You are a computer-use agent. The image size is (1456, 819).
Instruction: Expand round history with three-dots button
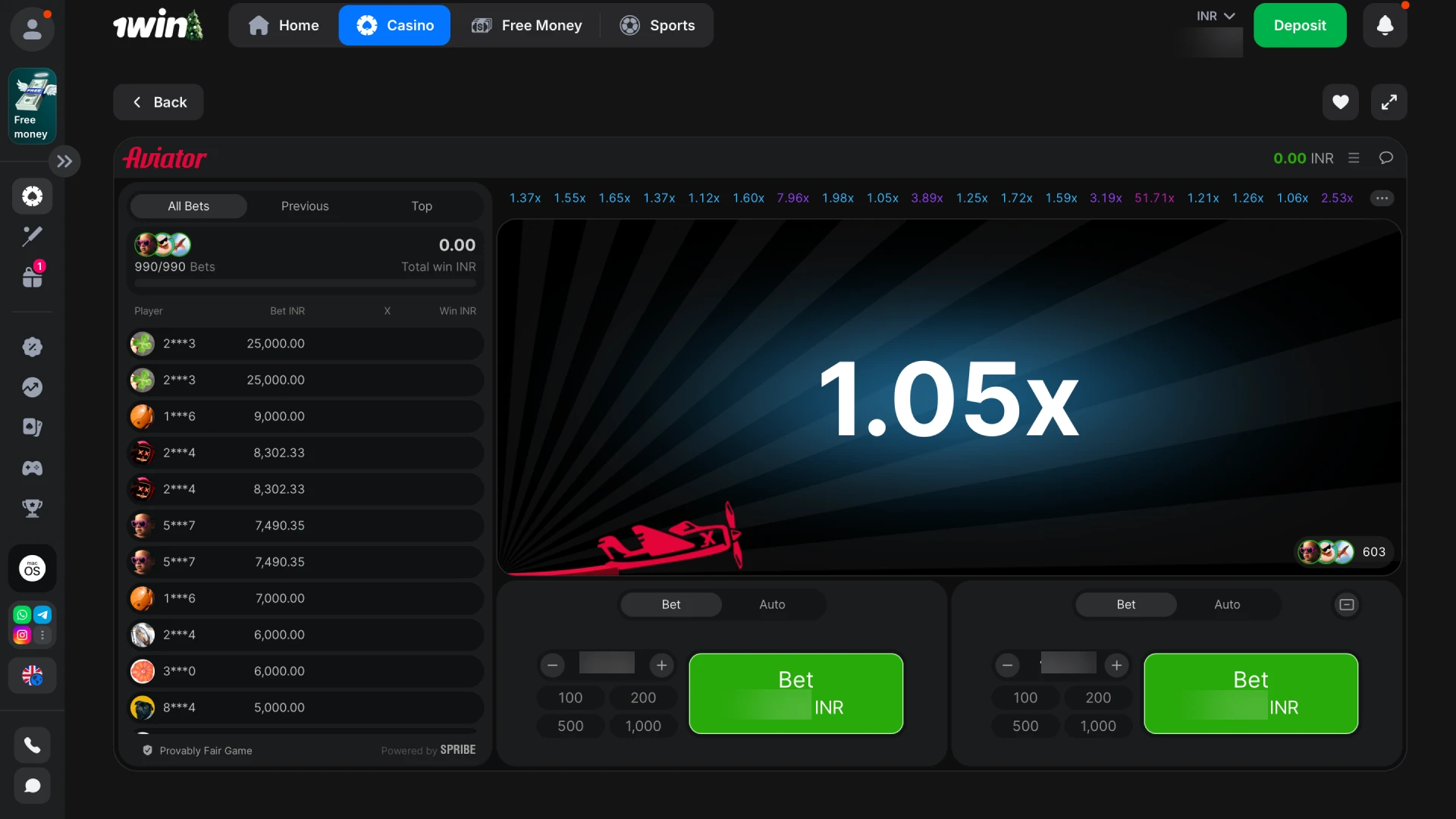pos(1382,198)
